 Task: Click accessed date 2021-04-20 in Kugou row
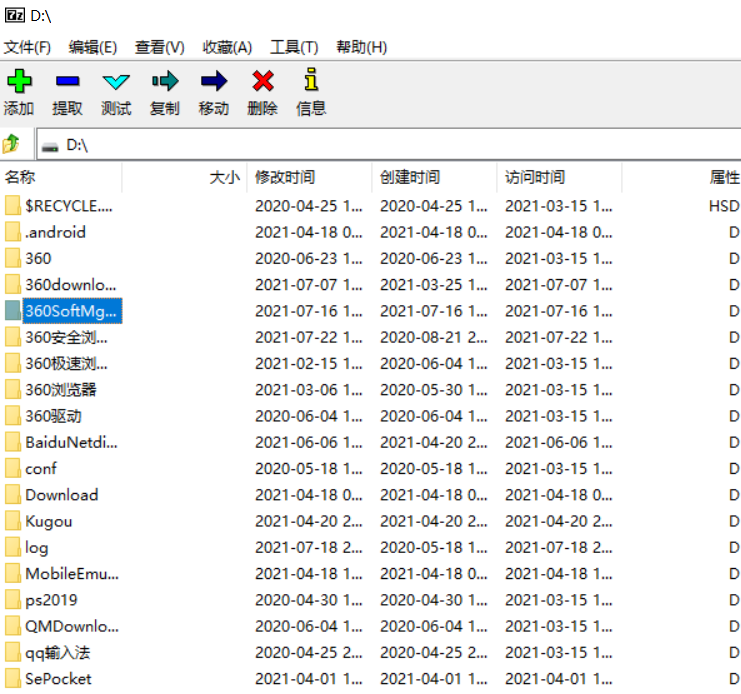(559, 521)
